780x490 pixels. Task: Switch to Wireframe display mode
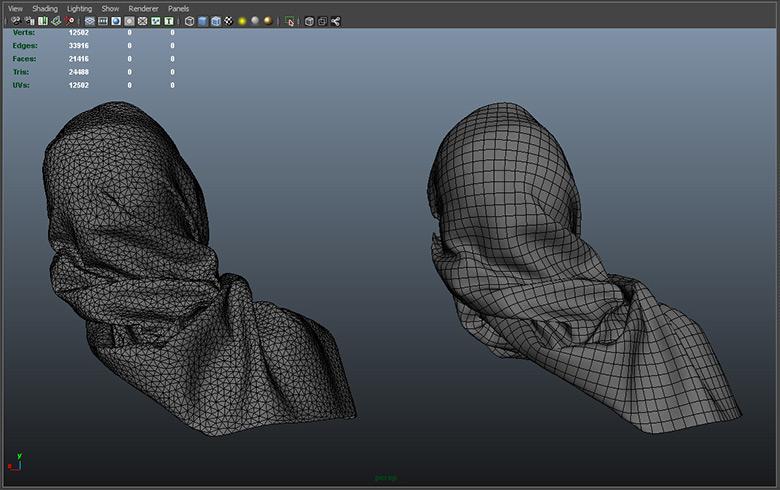pos(190,21)
